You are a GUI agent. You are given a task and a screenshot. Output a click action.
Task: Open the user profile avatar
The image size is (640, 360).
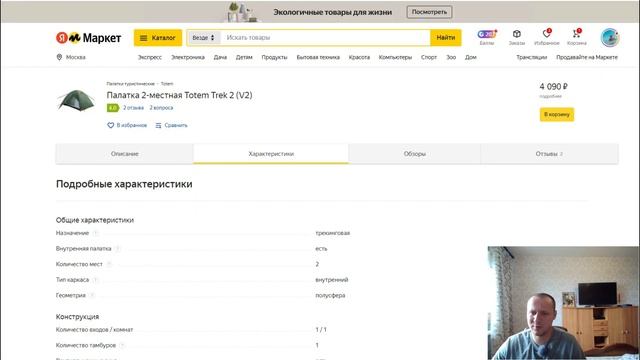pos(610,38)
